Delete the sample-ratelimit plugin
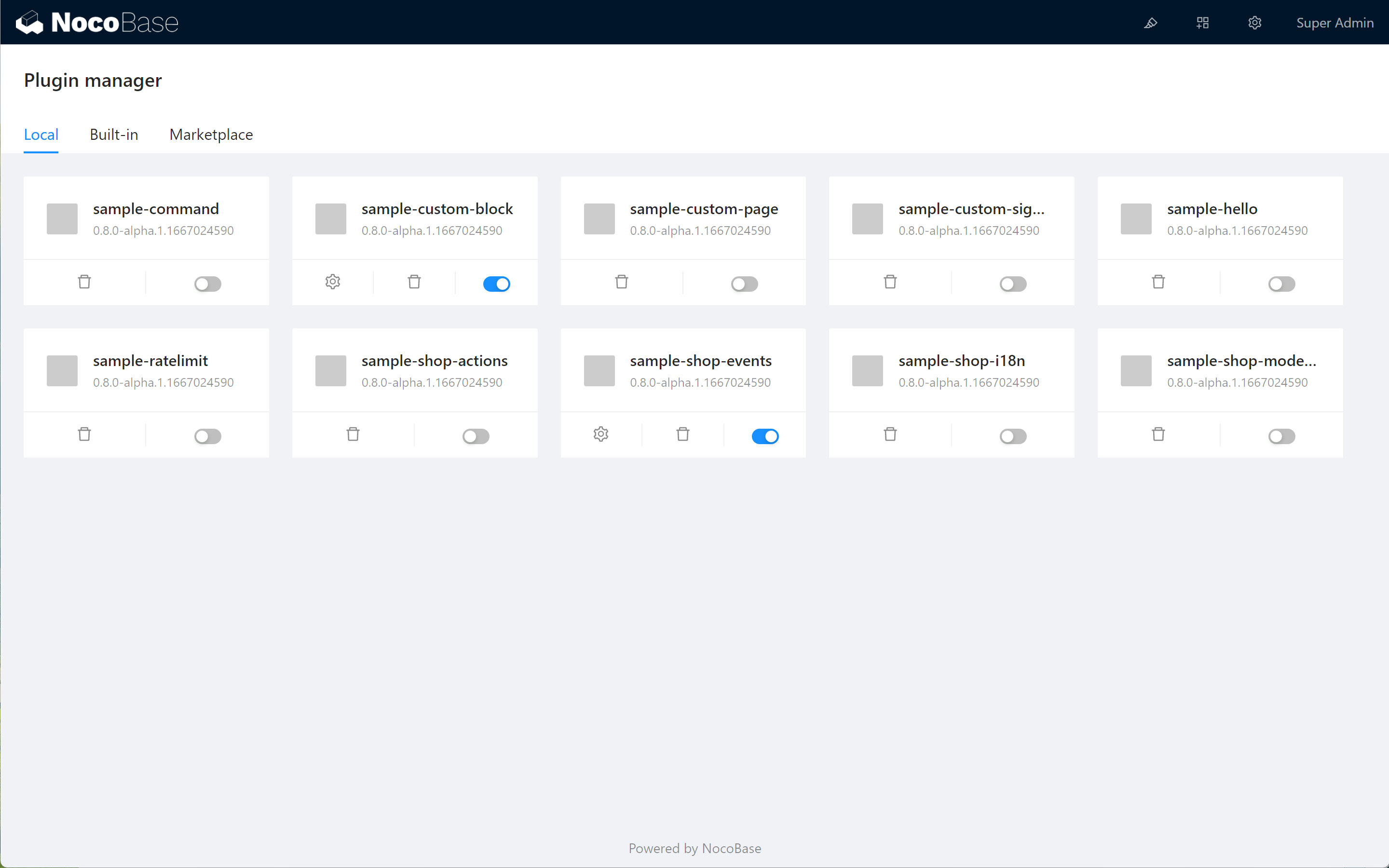 (x=84, y=434)
